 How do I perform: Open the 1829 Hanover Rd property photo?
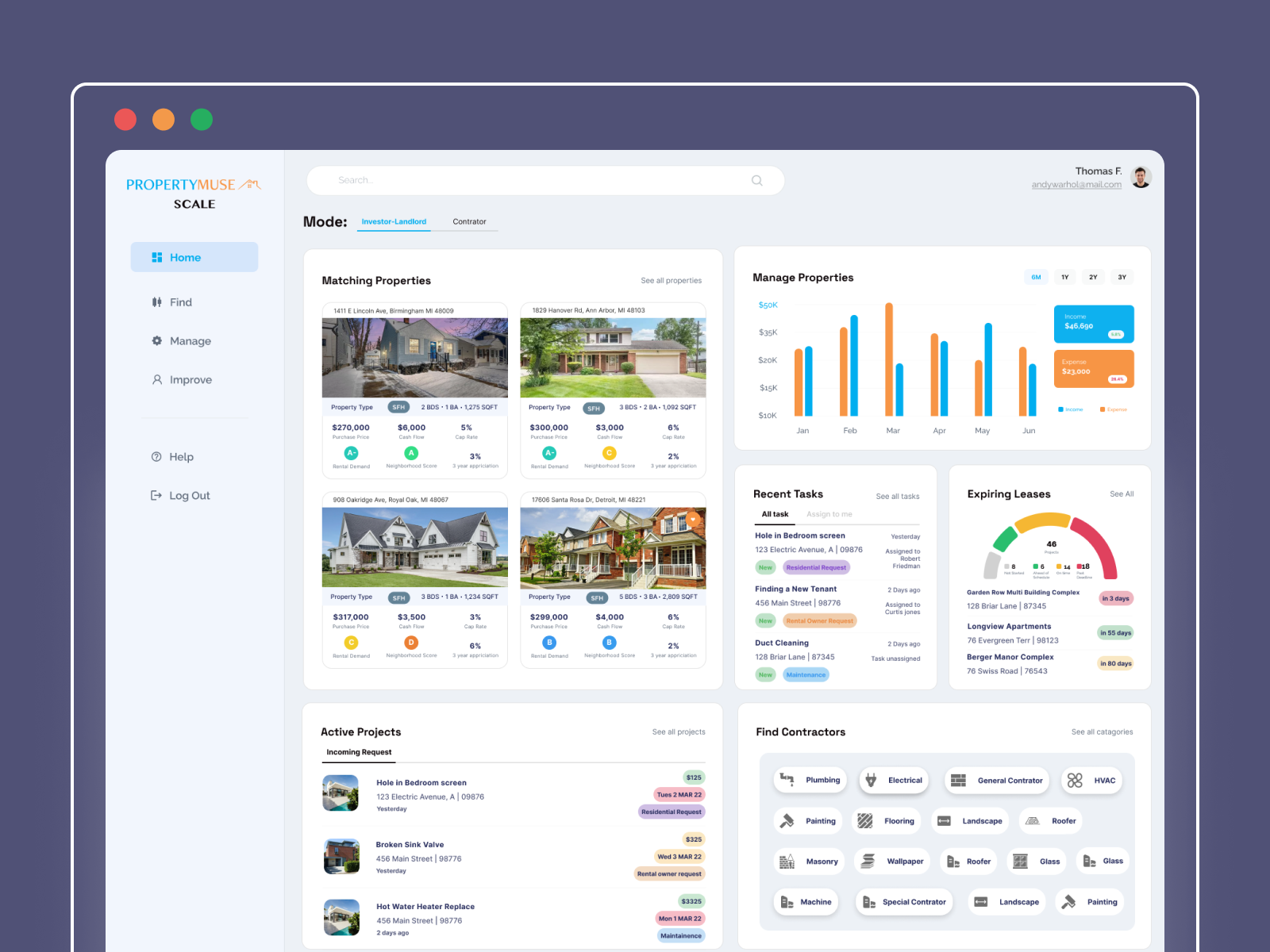point(613,358)
